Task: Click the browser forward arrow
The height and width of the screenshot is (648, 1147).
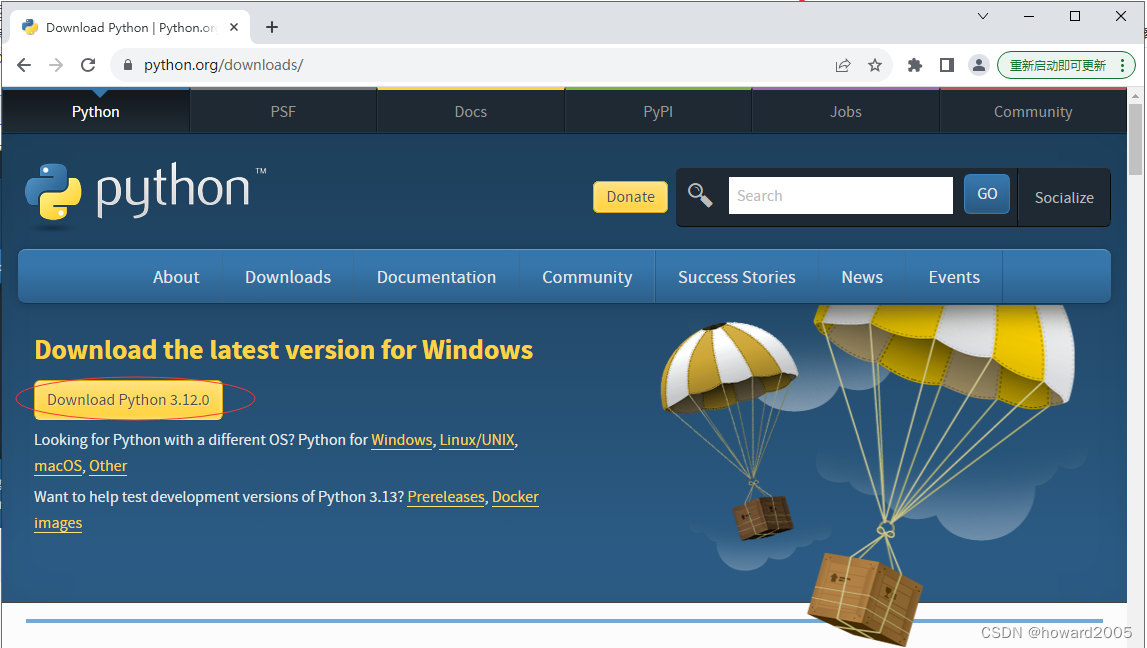Action: tap(56, 65)
